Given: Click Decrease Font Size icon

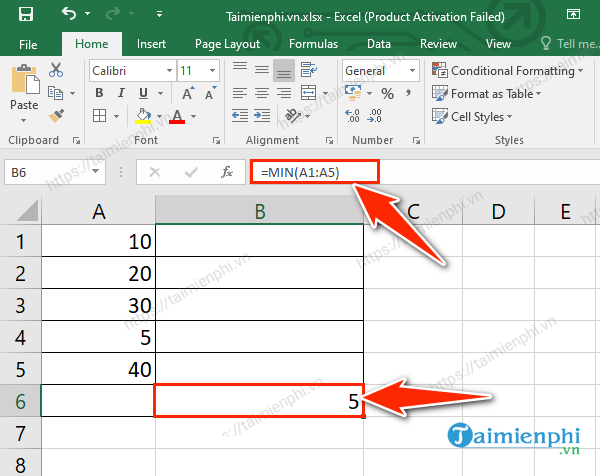Looking at the screenshot, I should [x=210, y=93].
